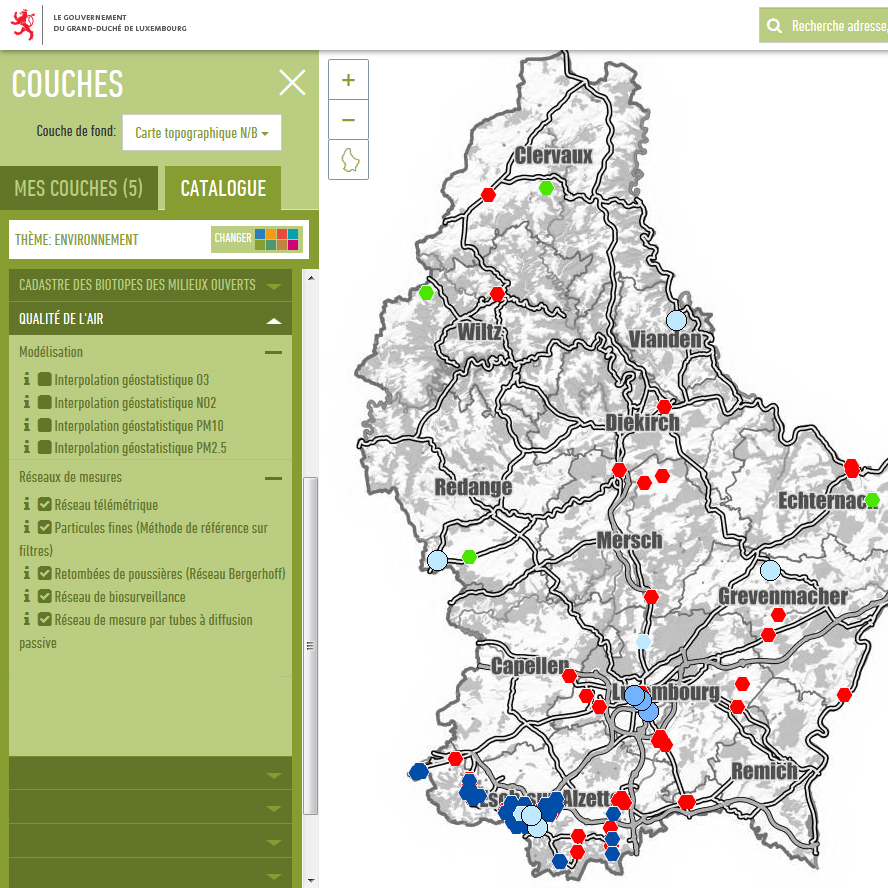
Task: Collapse the Qualité de l'air section
Action: coord(273,320)
